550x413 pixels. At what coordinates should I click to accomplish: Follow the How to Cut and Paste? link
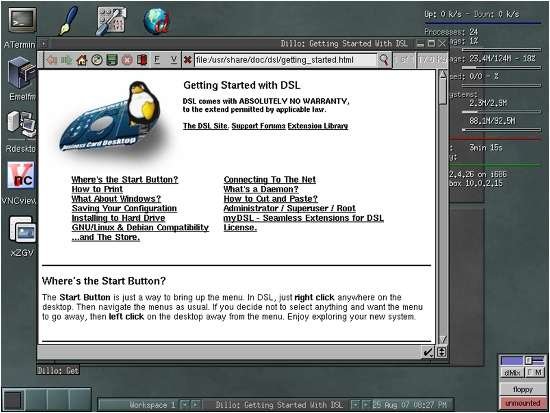pyautogui.click(x=270, y=199)
